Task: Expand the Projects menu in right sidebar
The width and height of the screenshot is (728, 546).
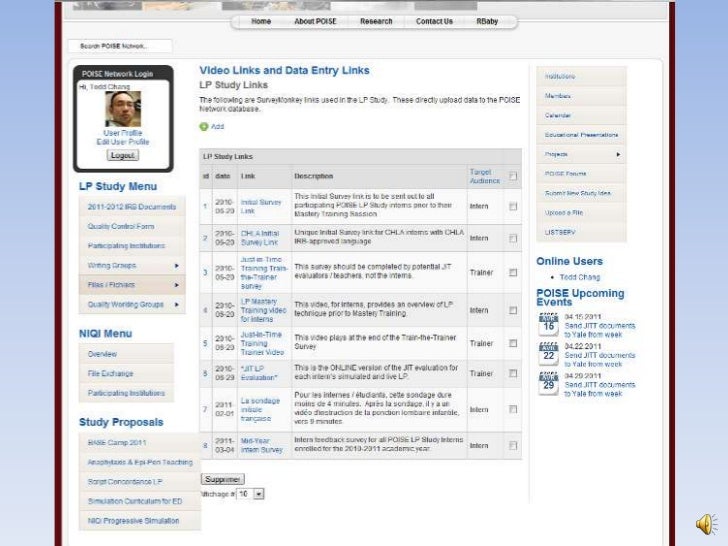Action: pos(618,154)
